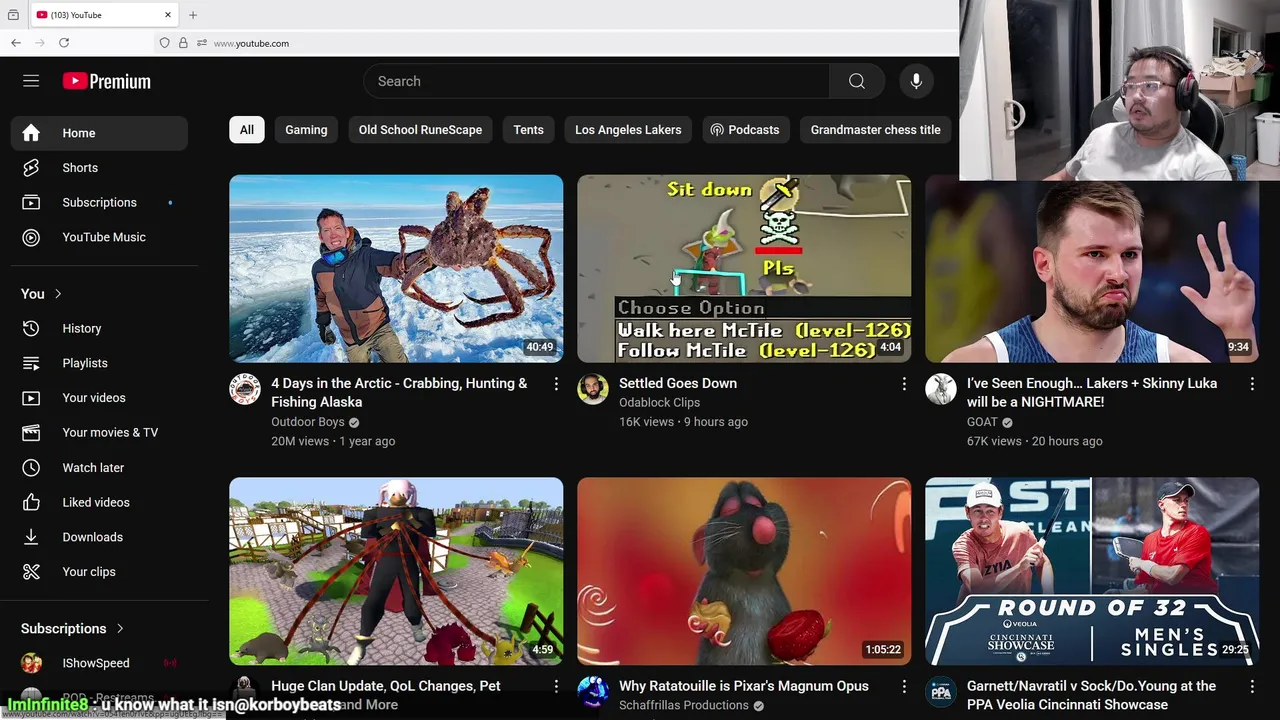Open the hamburger guide menu
This screenshot has height=720, width=1280.
(31, 81)
